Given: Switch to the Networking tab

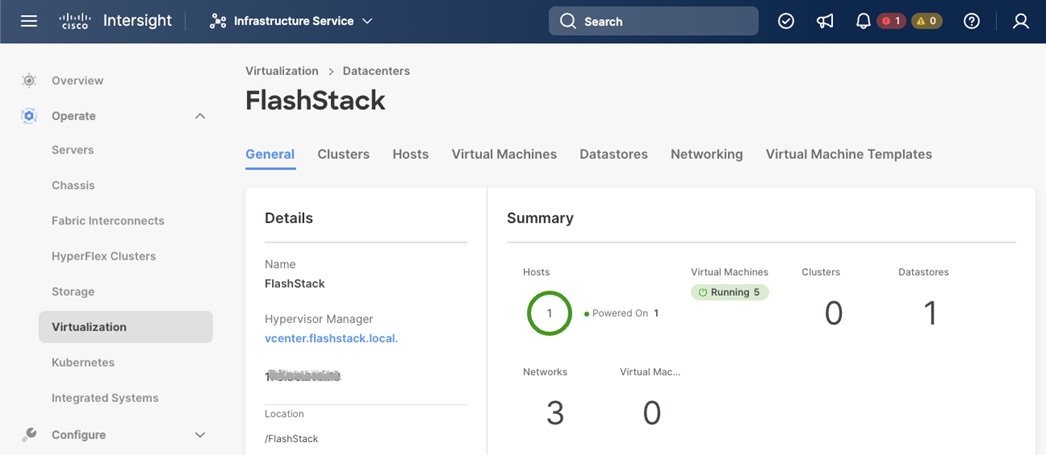Looking at the screenshot, I should (706, 154).
